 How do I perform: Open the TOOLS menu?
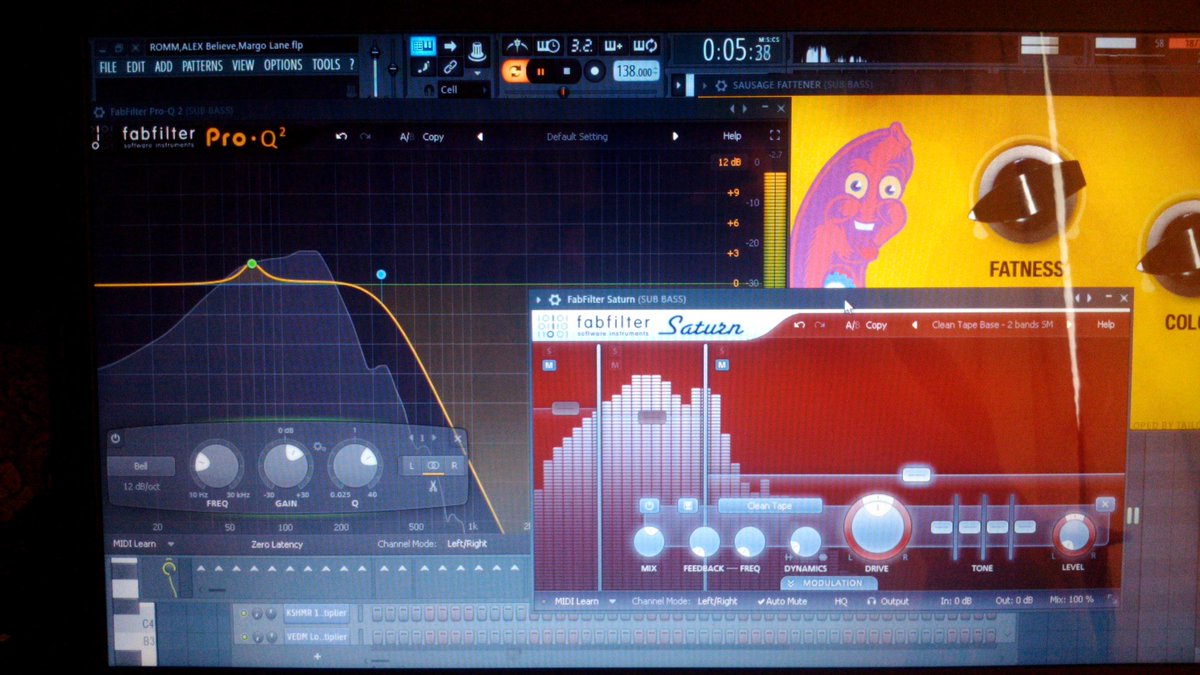click(326, 65)
